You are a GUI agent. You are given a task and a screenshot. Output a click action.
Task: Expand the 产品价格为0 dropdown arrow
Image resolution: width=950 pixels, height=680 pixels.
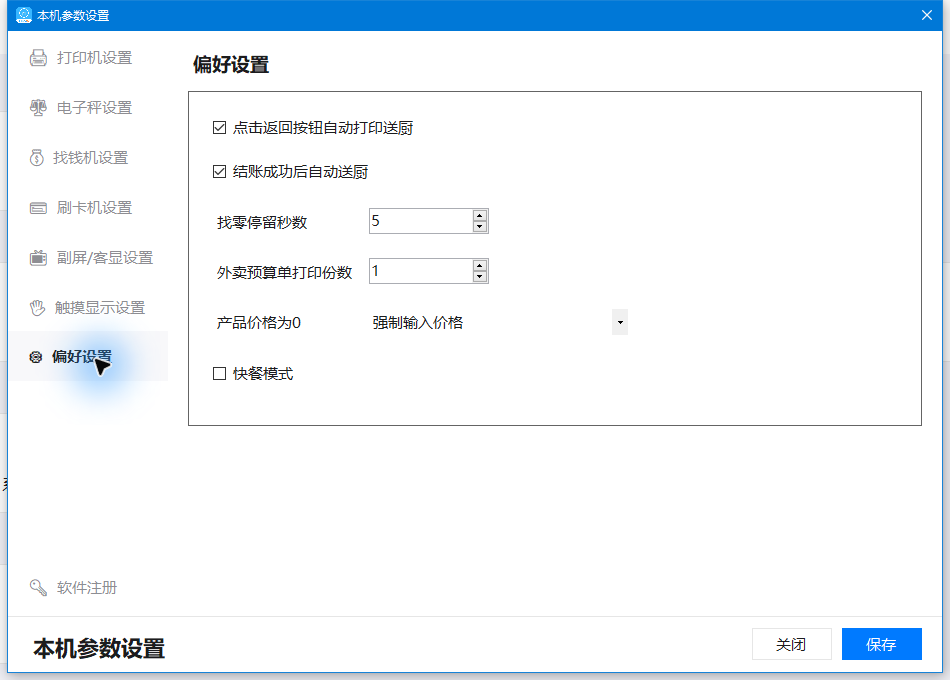point(620,322)
